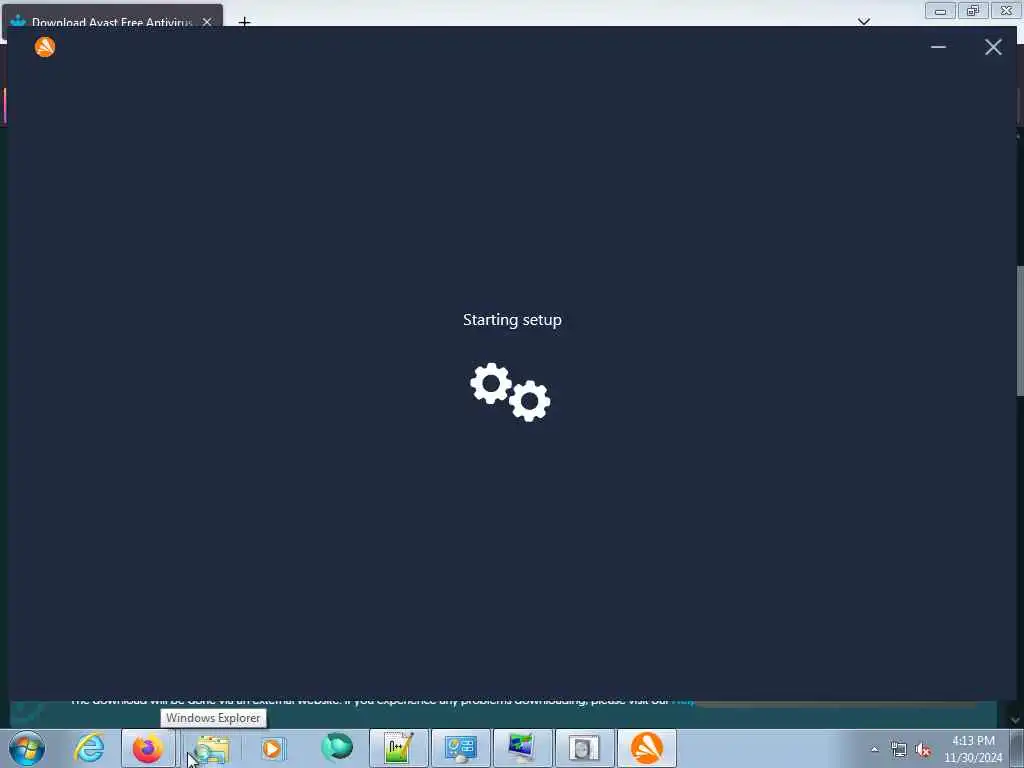The image size is (1024, 768).
Task: Show hidden system tray icons
Action: (x=874, y=749)
